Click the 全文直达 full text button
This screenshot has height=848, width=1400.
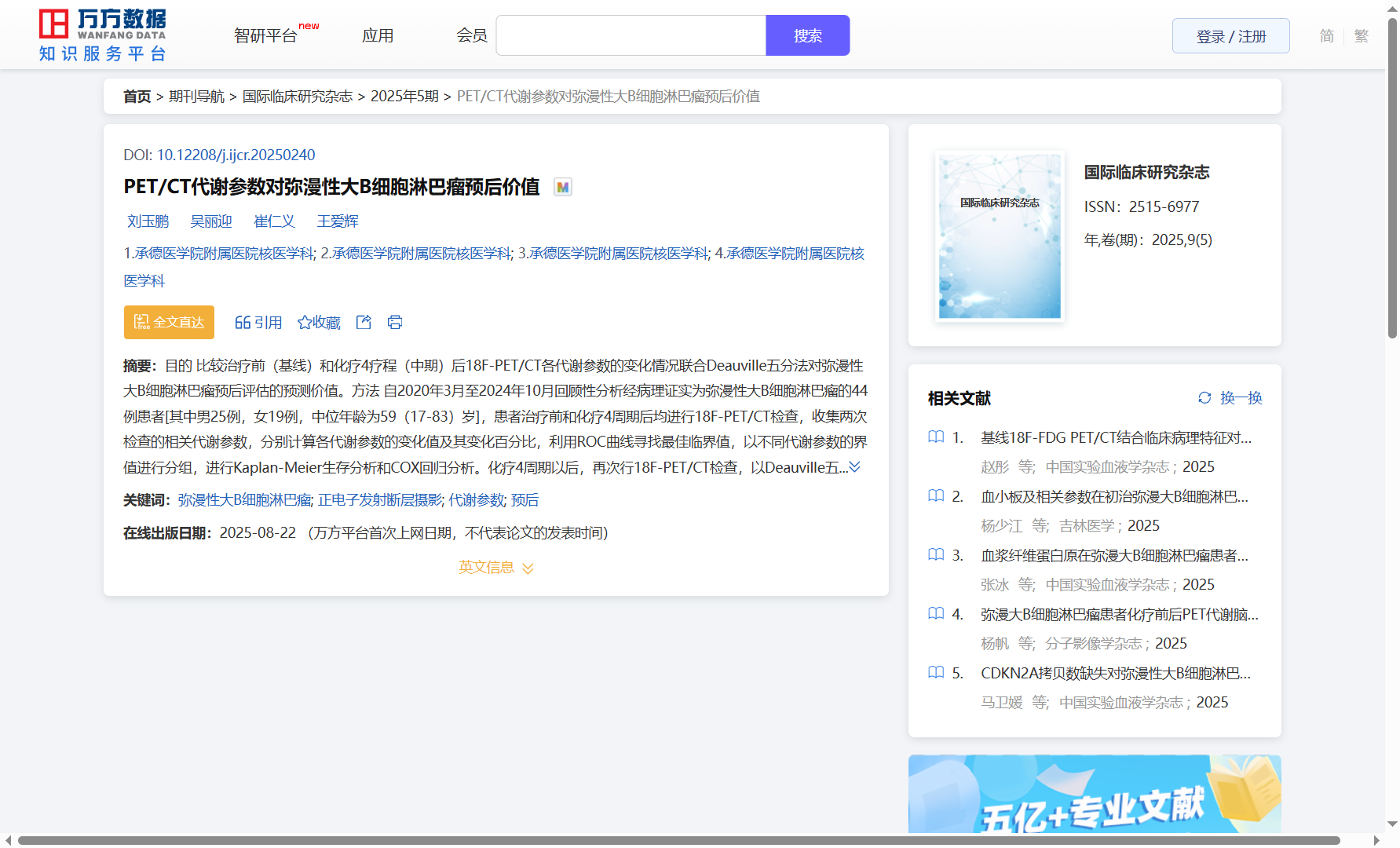pyautogui.click(x=169, y=322)
